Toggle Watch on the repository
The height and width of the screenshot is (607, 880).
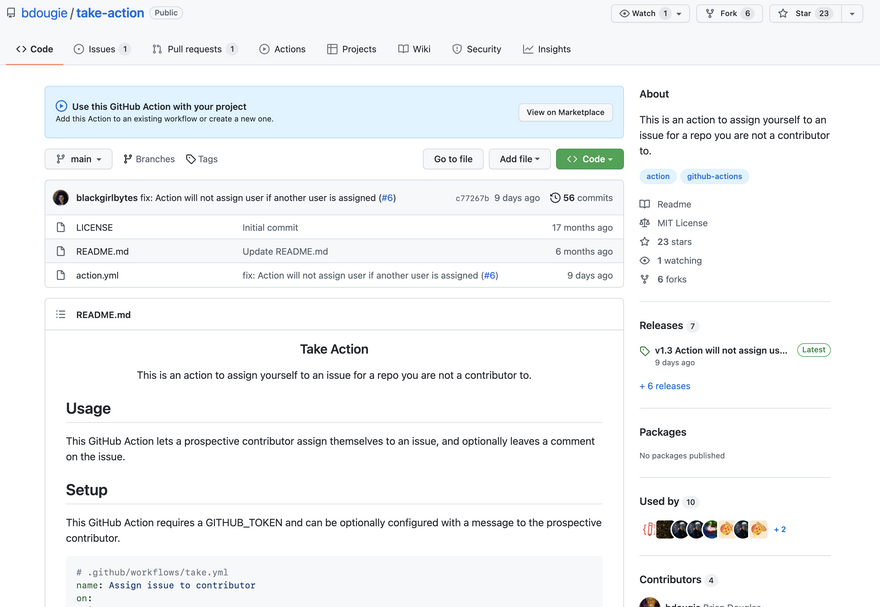click(x=638, y=14)
